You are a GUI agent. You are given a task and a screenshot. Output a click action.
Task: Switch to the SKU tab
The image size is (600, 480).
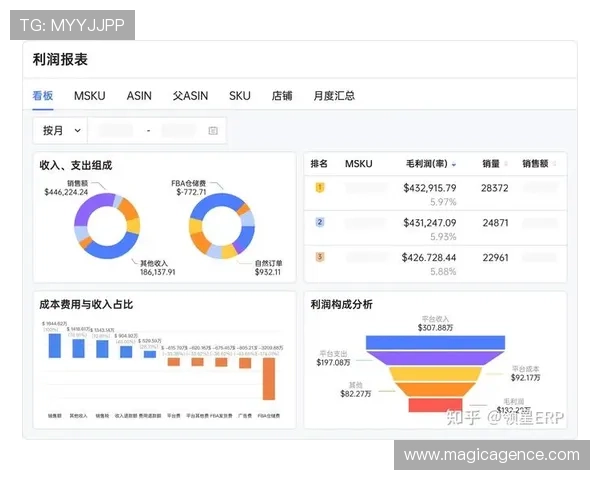pyautogui.click(x=240, y=96)
